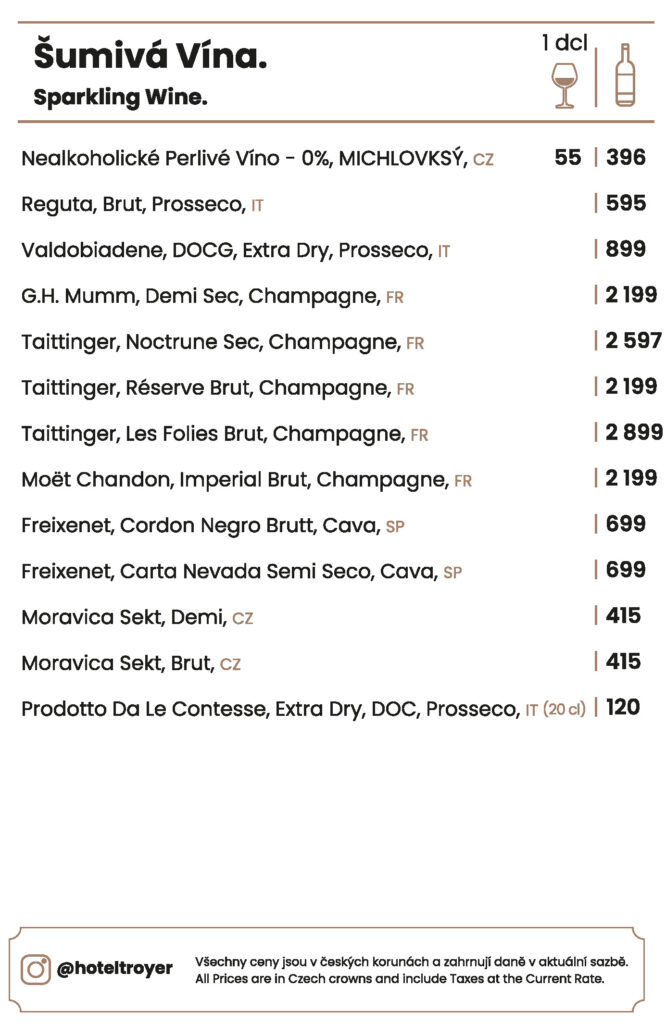Open the @hoteltroyer Instagram handle
This screenshot has height=1024, width=666.
pyautogui.click(x=115, y=968)
